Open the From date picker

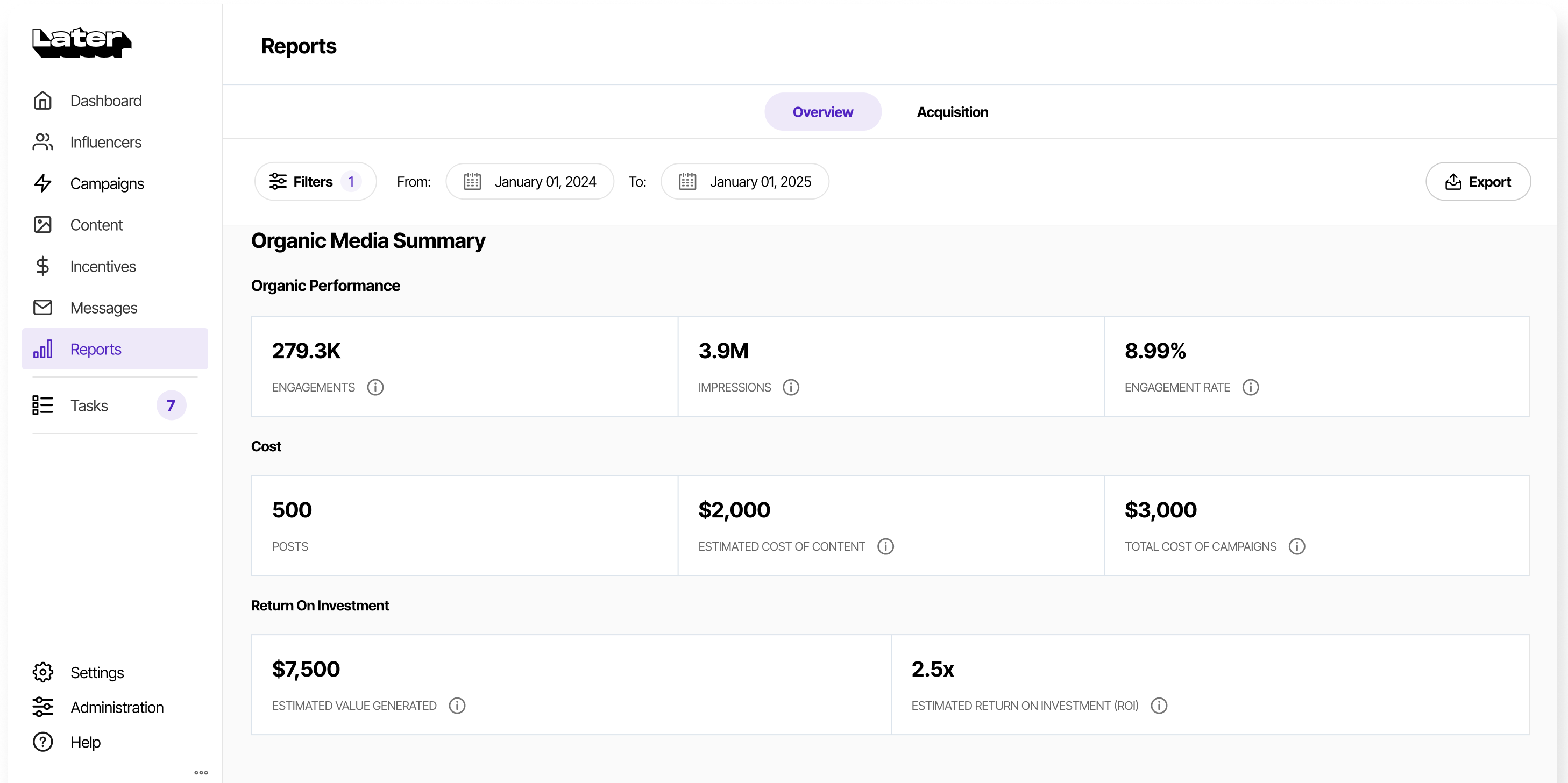529,181
